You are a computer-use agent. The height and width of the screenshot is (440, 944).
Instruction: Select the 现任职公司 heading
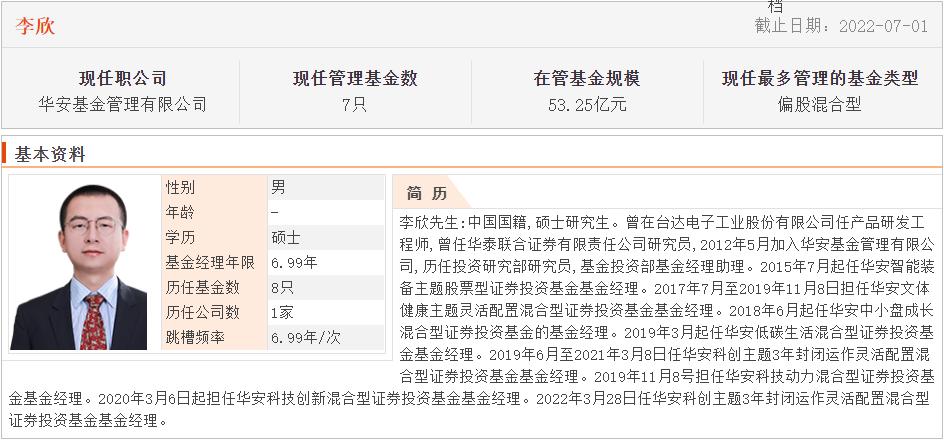pos(122,78)
